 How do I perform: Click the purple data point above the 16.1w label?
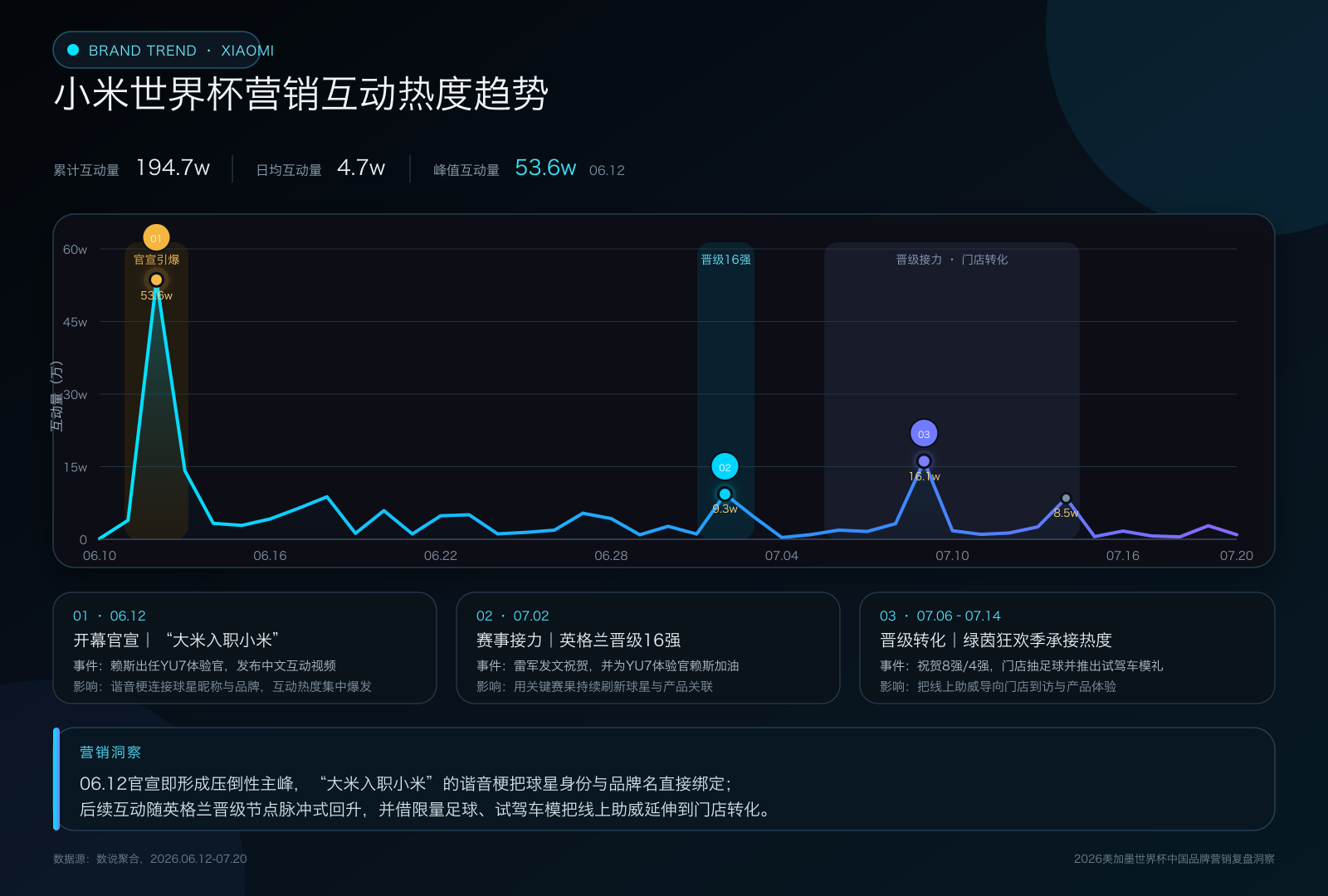924,461
